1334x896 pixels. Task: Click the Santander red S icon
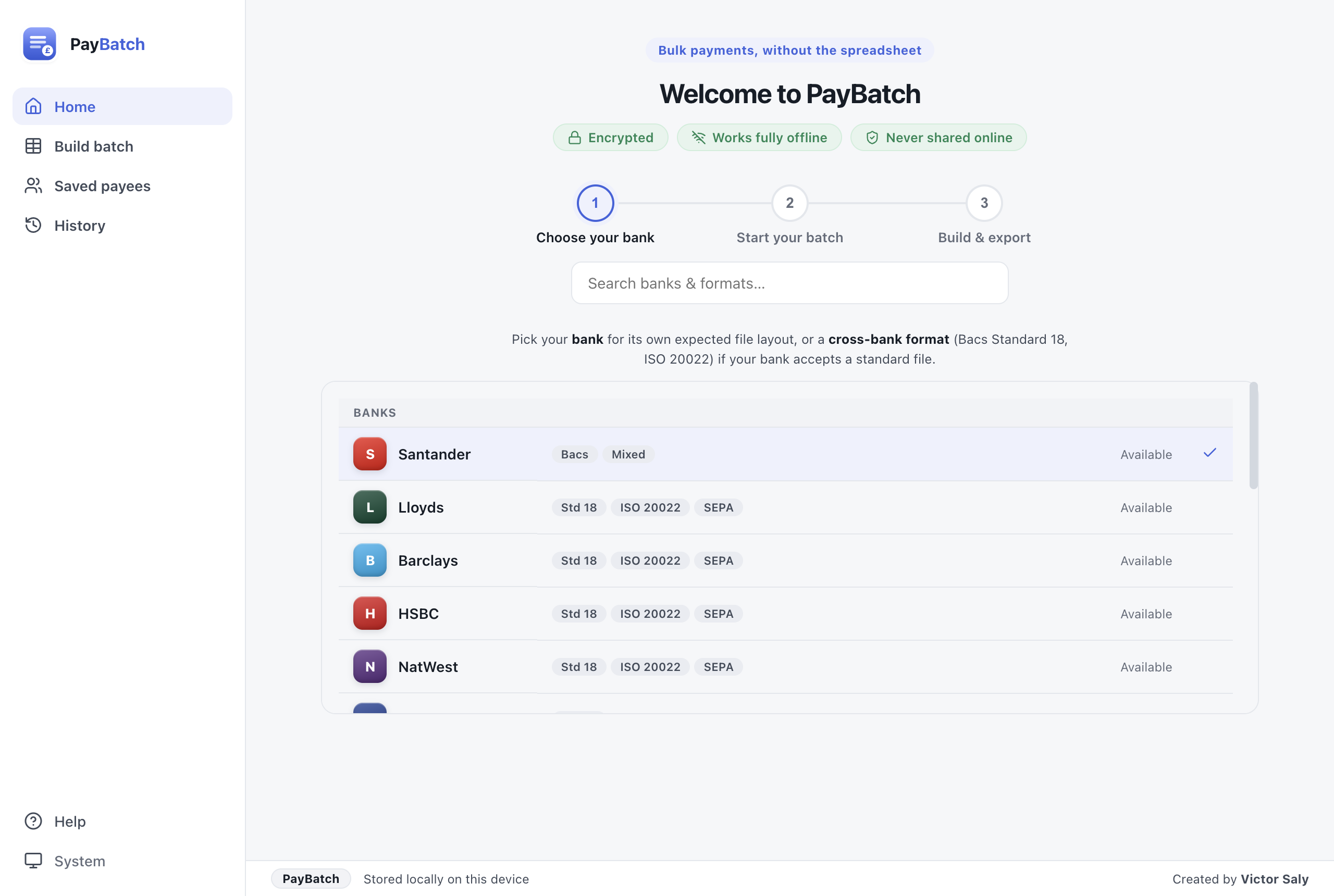click(x=370, y=454)
